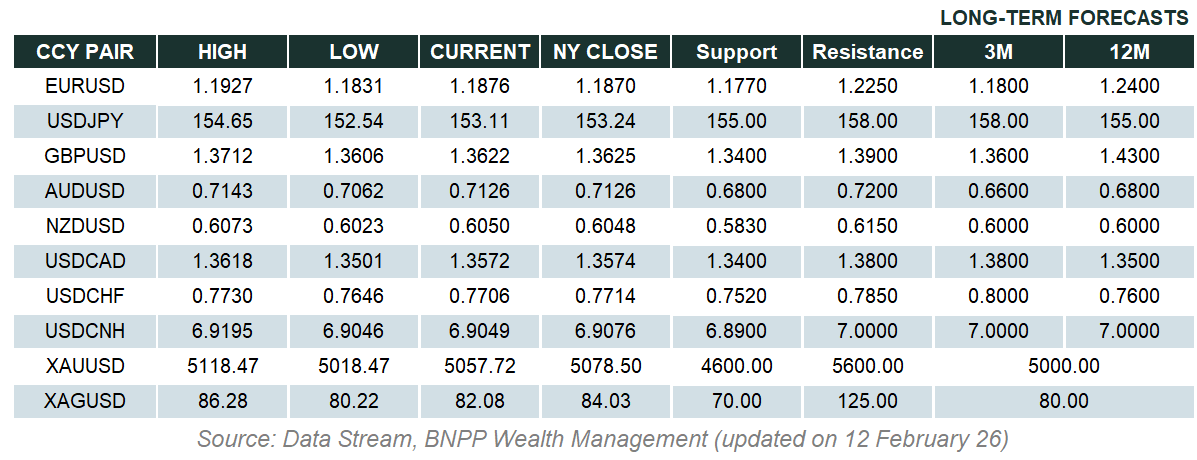Select the Support column header

[x=736, y=52]
